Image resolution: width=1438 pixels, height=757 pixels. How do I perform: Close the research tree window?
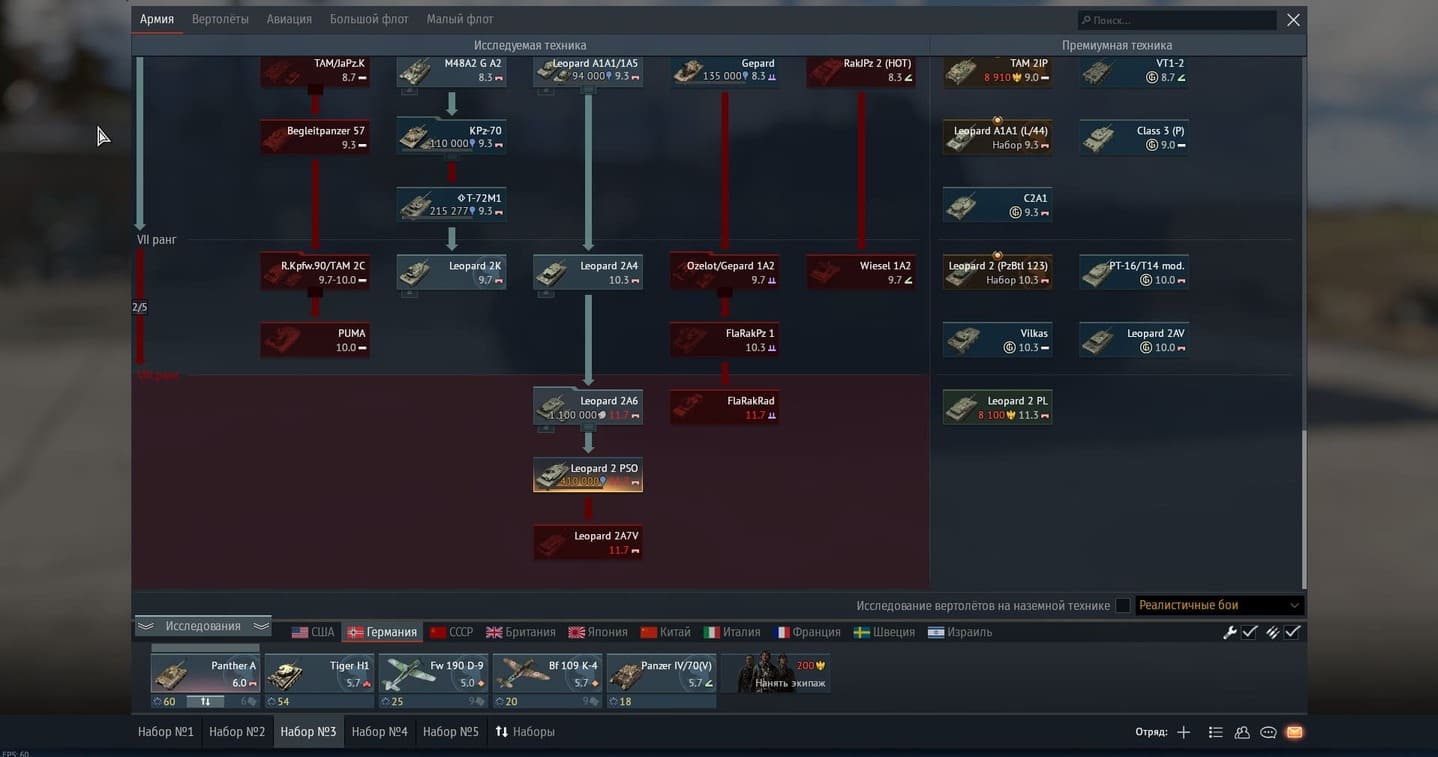click(x=1293, y=20)
